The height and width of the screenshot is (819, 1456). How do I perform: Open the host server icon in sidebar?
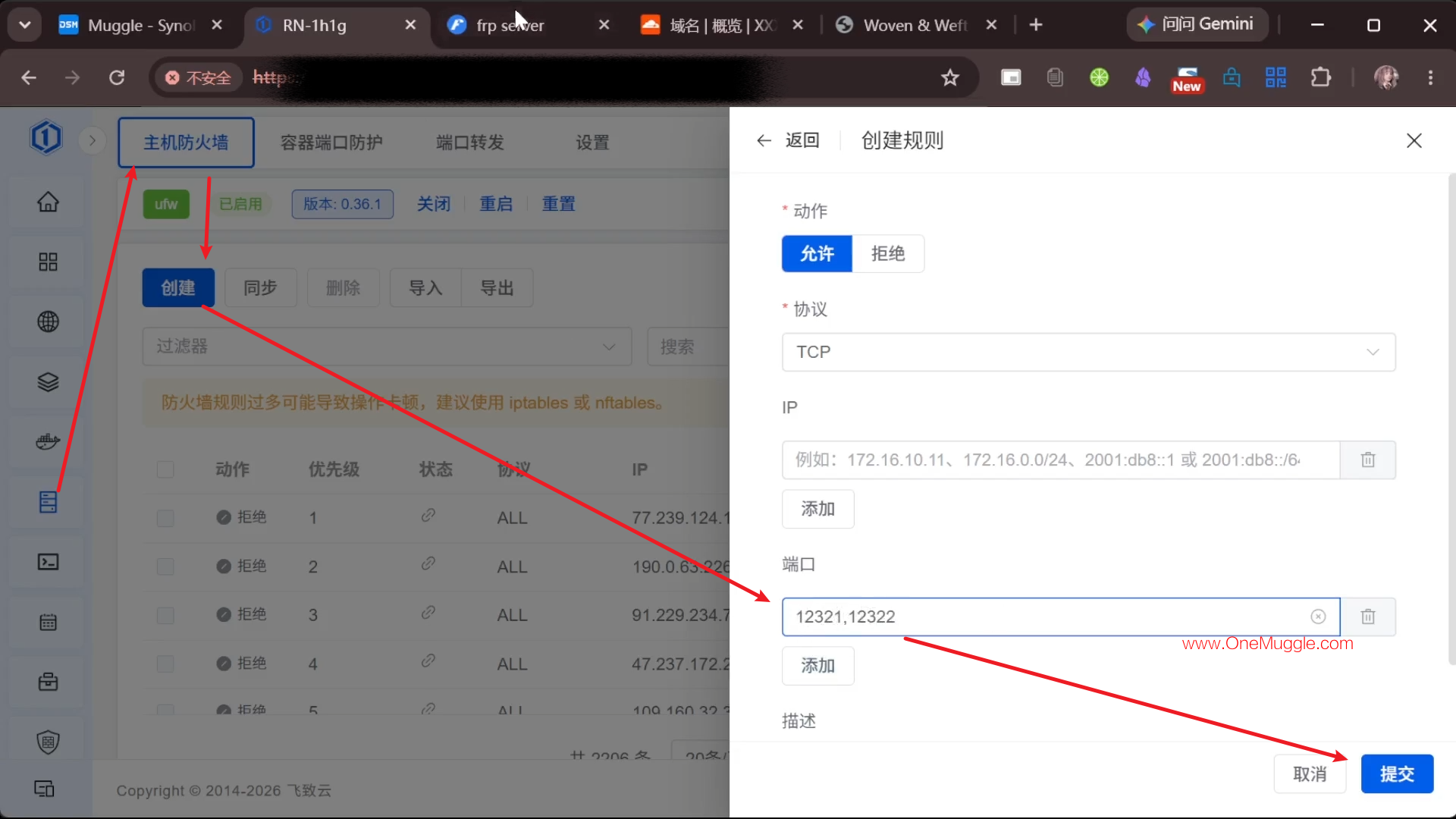point(48,501)
